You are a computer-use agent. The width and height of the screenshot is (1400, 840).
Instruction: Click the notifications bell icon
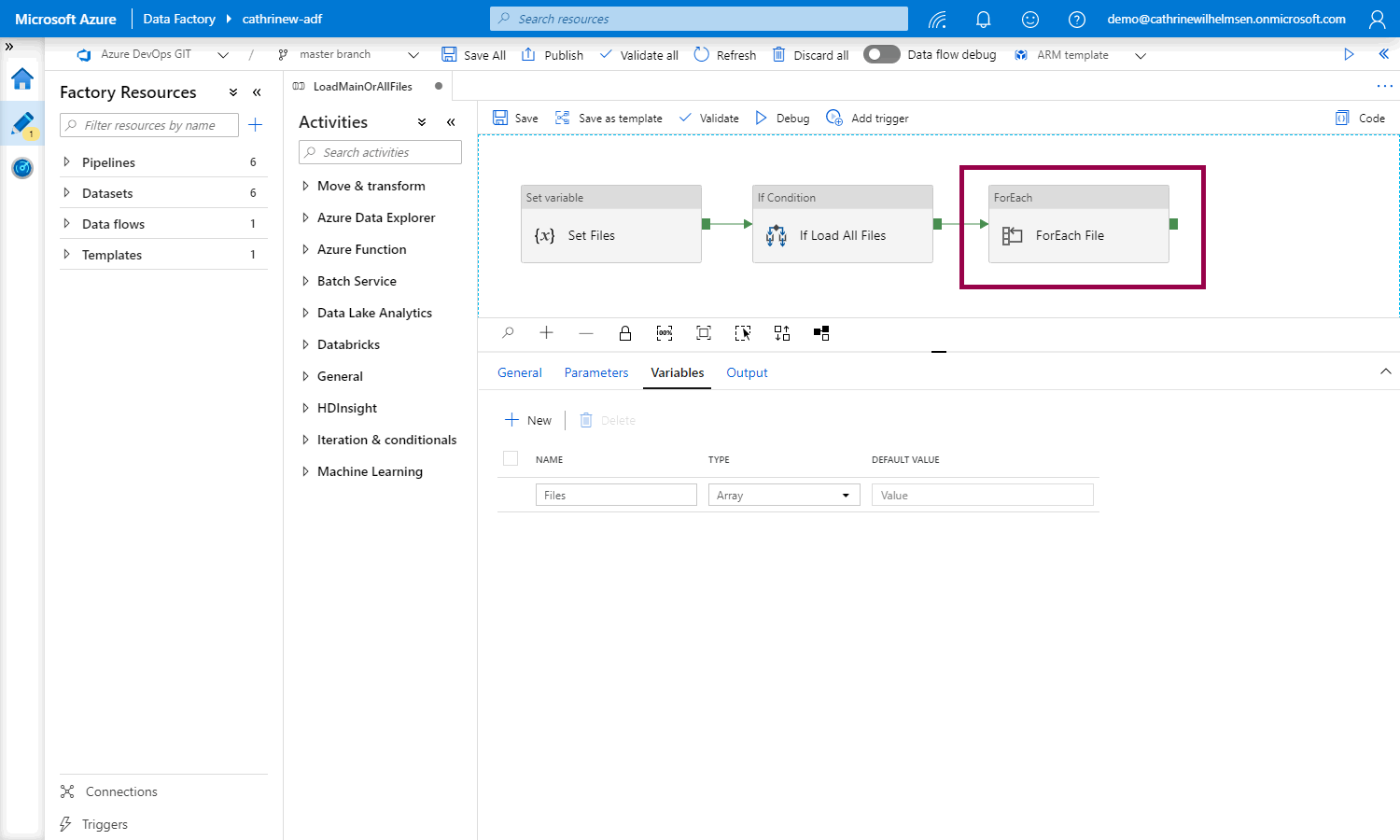pyautogui.click(x=983, y=19)
